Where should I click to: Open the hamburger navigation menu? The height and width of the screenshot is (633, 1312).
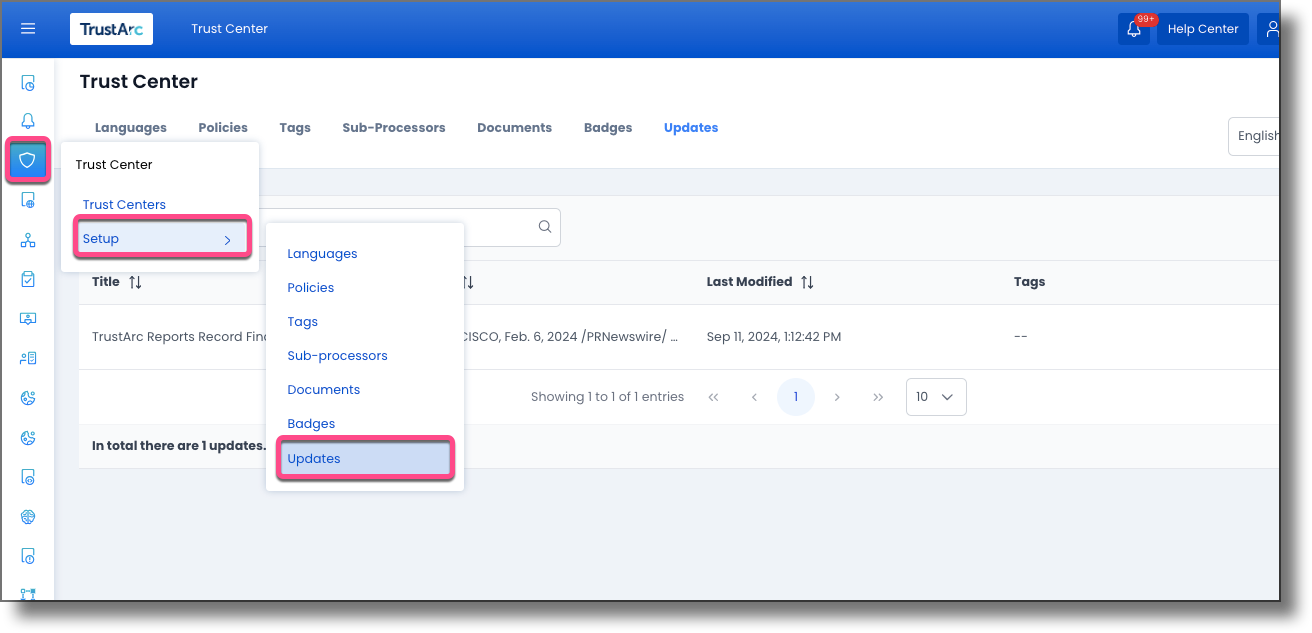27,28
